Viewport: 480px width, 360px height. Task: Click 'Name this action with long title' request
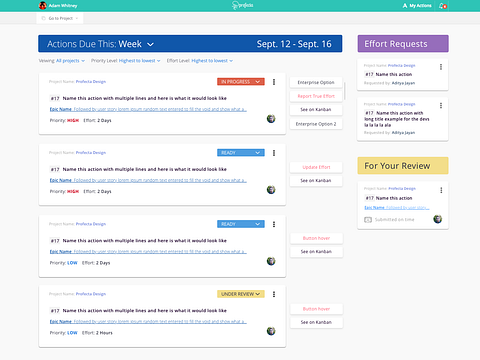pos(397,119)
